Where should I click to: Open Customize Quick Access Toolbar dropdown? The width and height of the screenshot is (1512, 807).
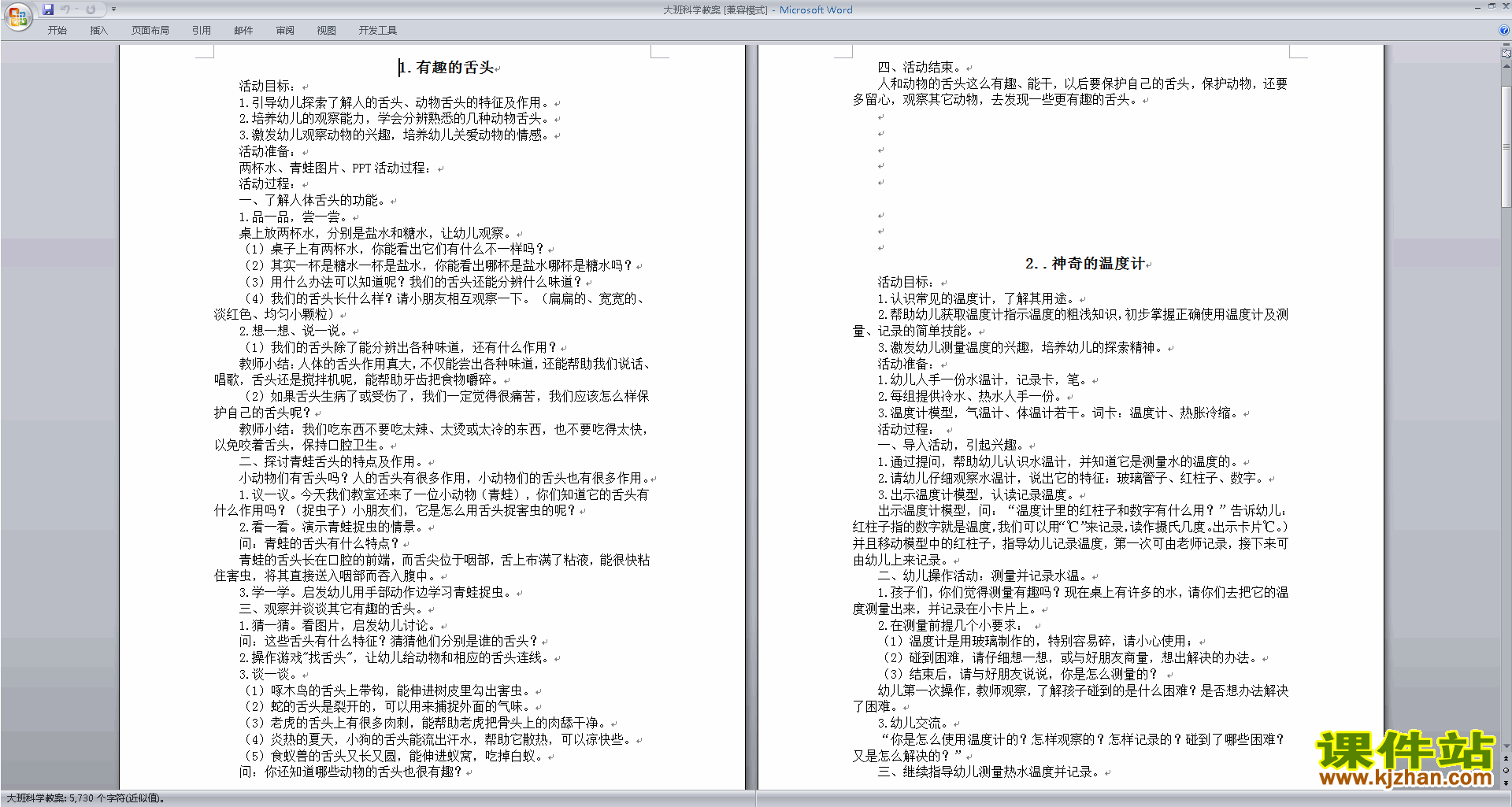coord(113,9)
